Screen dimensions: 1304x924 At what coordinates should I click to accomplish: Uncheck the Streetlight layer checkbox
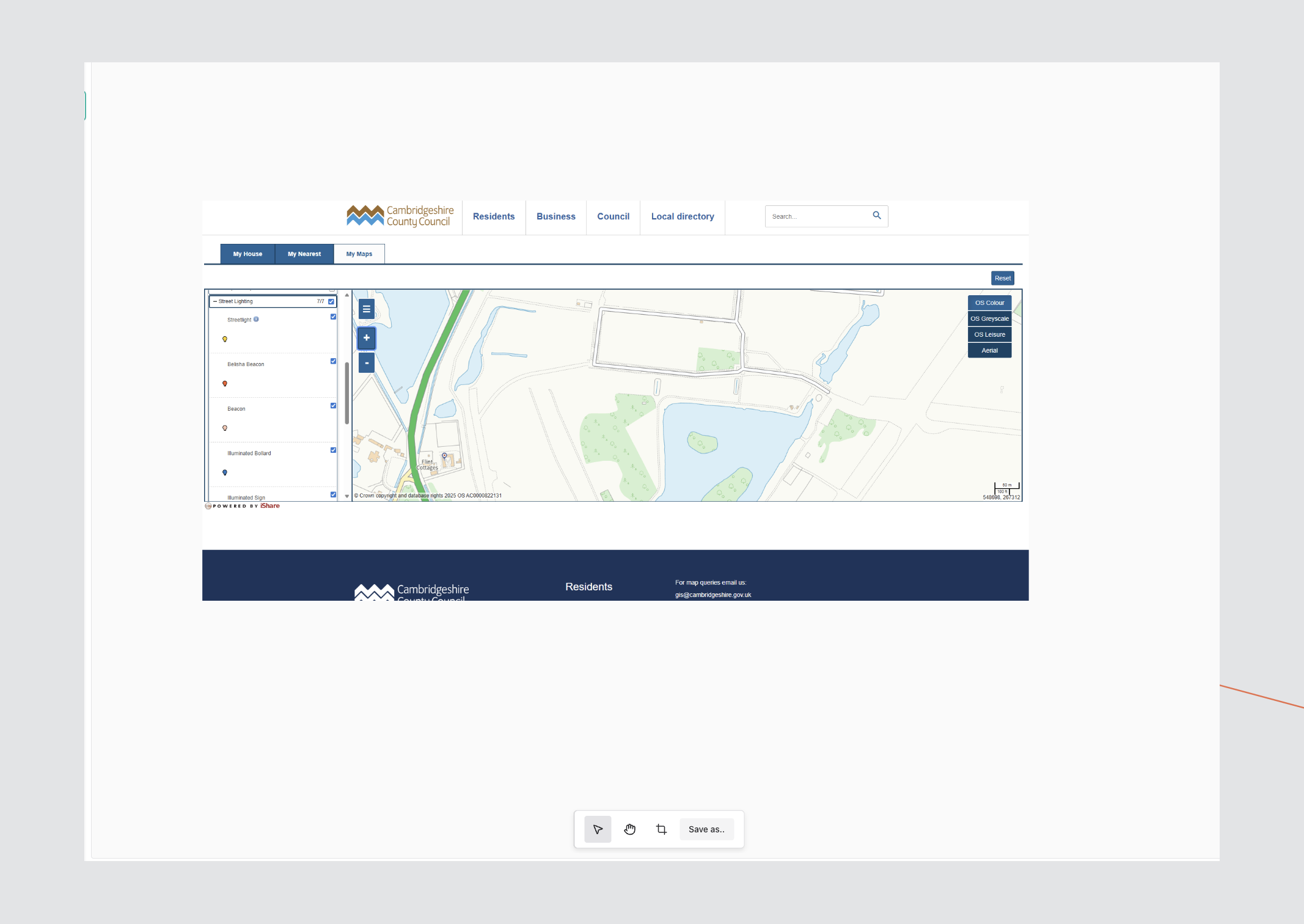[x=333, y=317]
